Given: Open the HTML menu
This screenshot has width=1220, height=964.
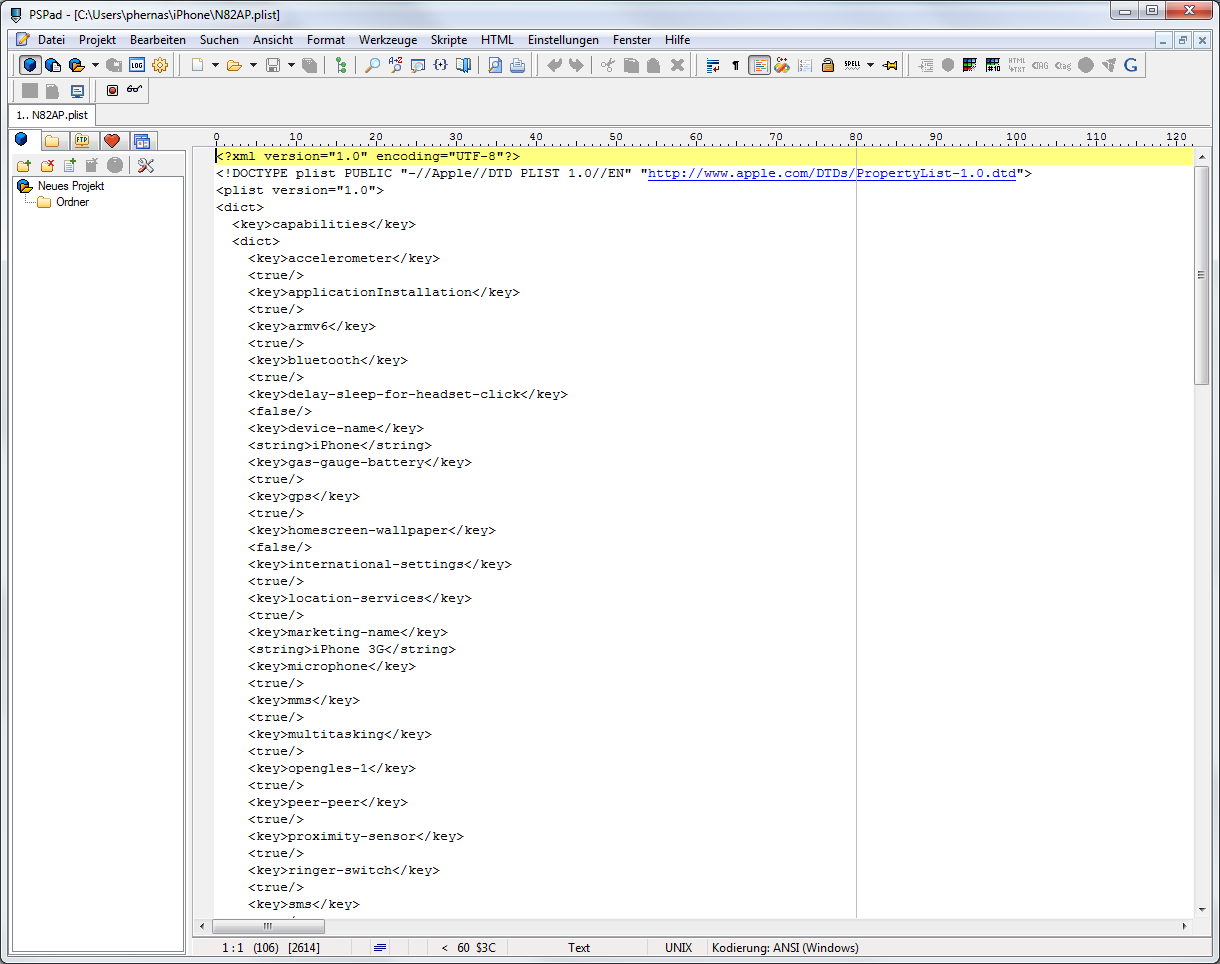Looking at the screenshot, I should click(497, 40).
